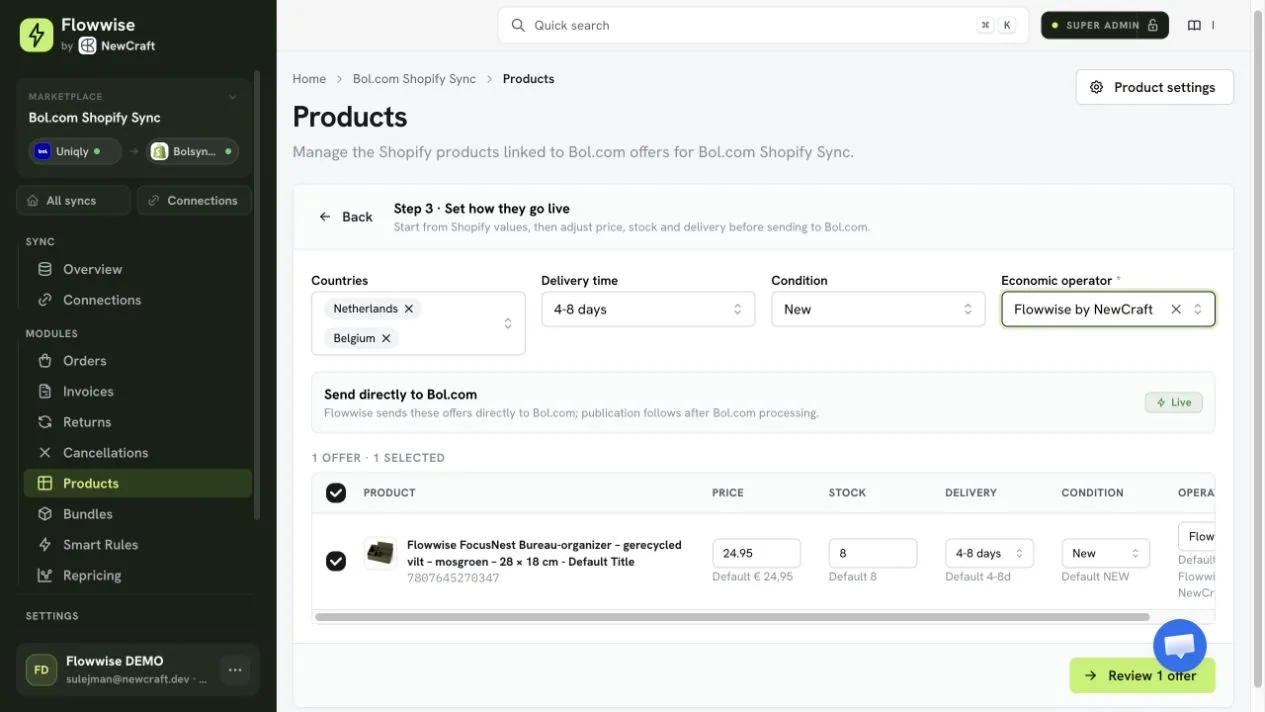
Task: Click the Connections button beside All syncs
Action: click(194, 201)
